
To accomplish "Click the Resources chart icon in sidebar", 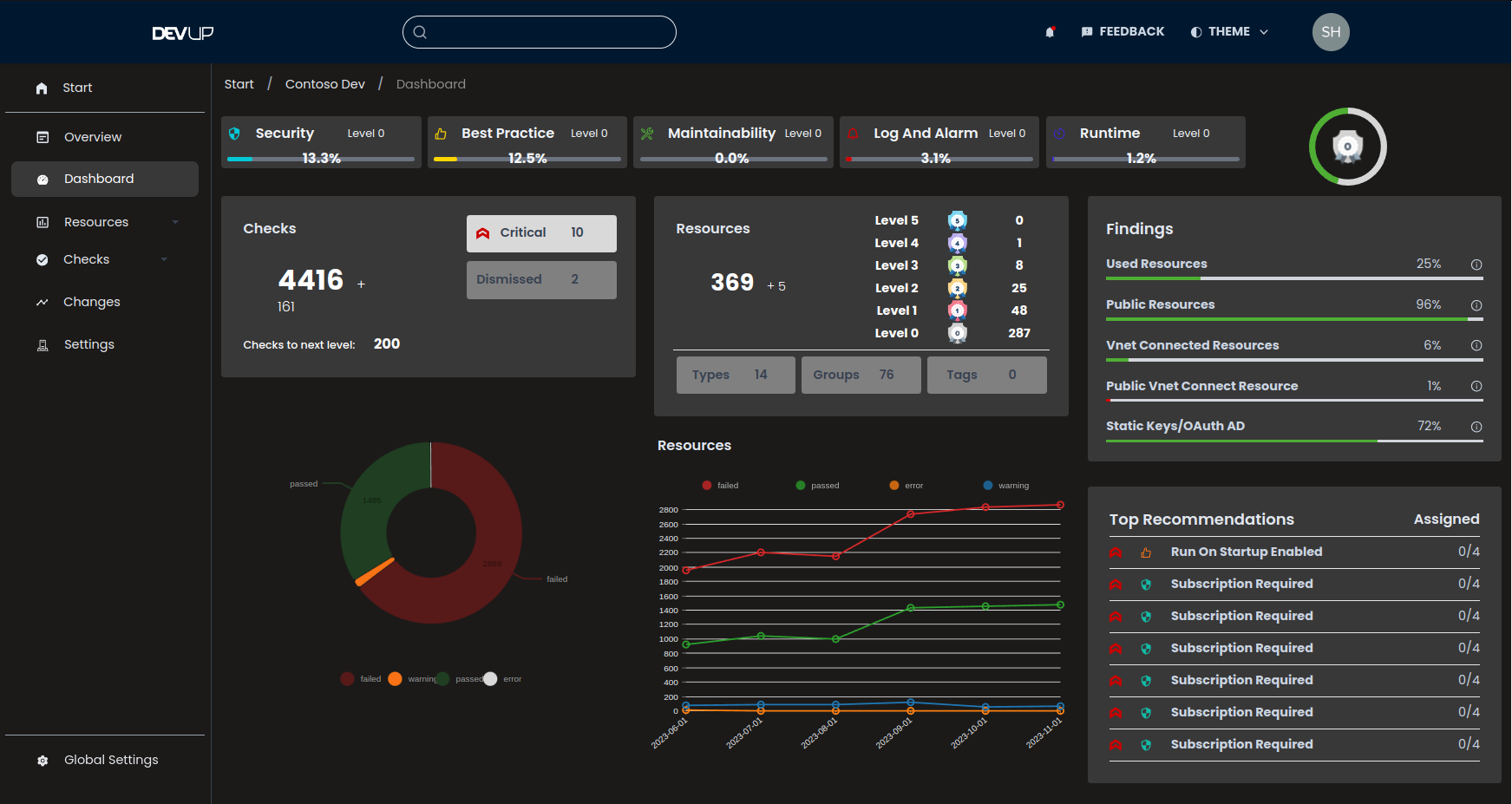I will [43, 222].
